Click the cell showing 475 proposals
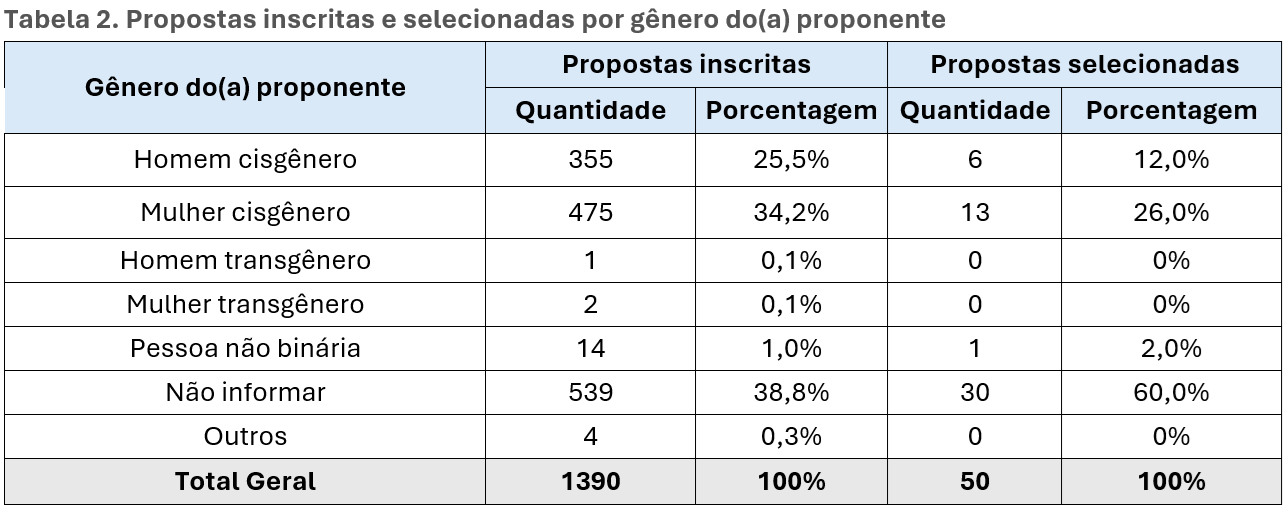 pos(590,212)
